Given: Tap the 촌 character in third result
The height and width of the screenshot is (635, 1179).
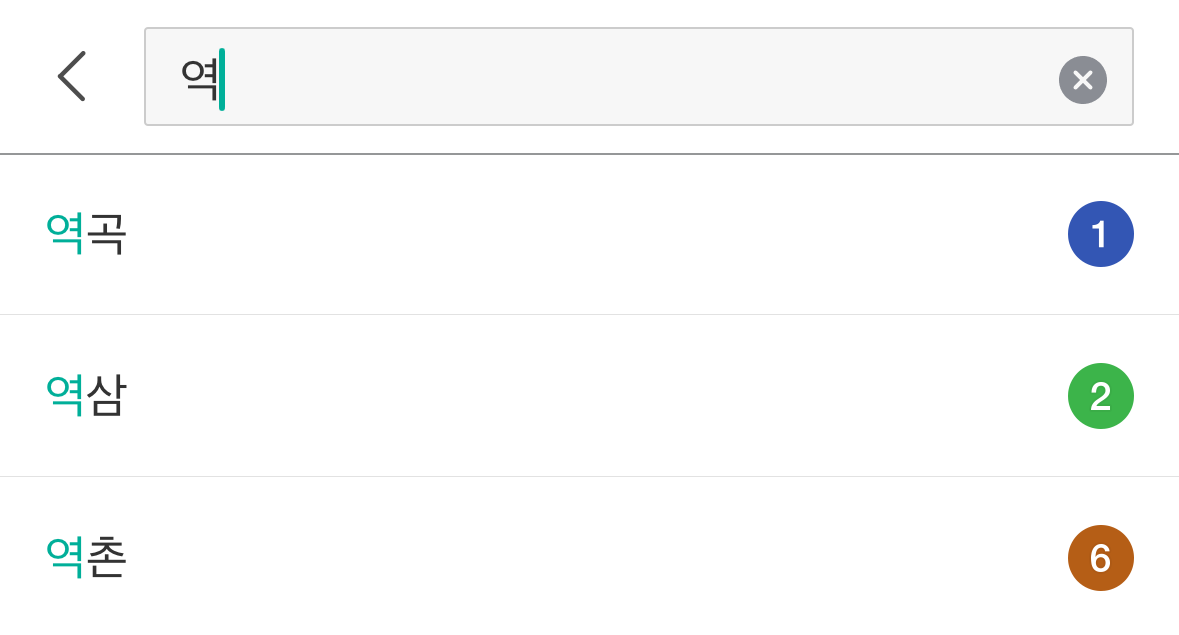Looking at the screenshot, I should click(107, 558).
